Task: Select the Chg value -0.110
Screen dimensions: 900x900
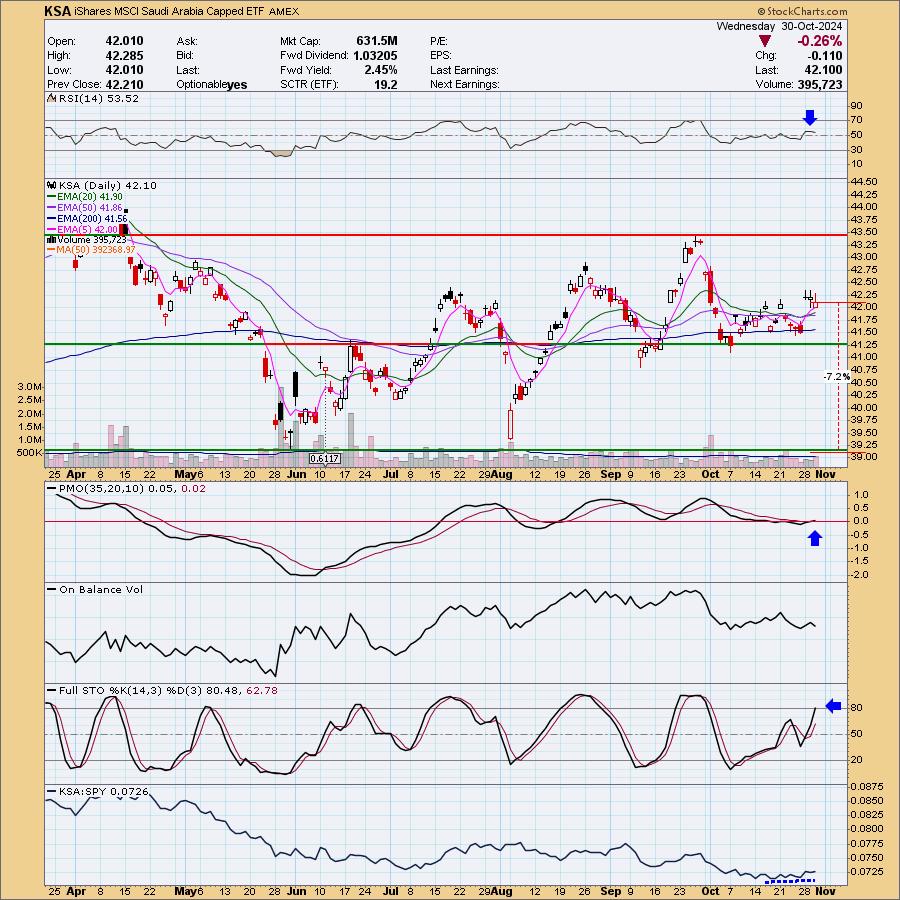Action: pos(824,56)
